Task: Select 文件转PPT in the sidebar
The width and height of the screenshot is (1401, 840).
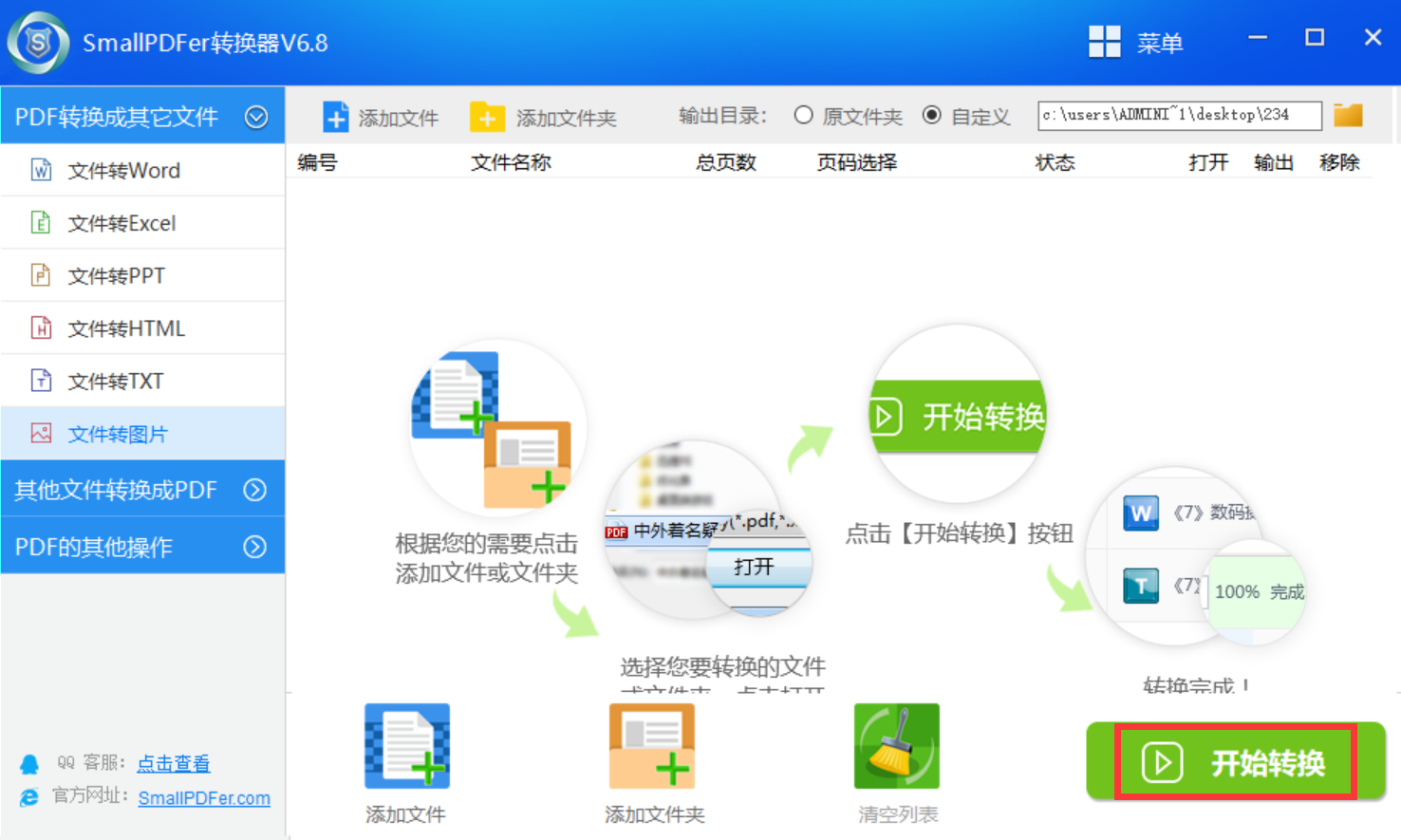Action: click(x=142, y=275)
